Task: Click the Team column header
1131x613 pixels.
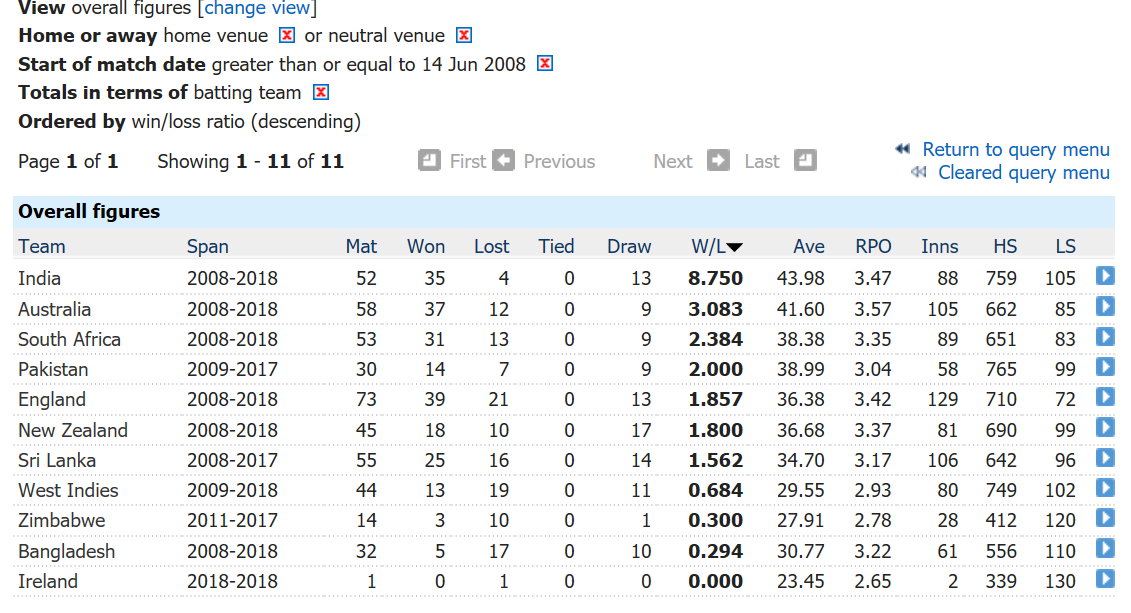Action: 42,247
